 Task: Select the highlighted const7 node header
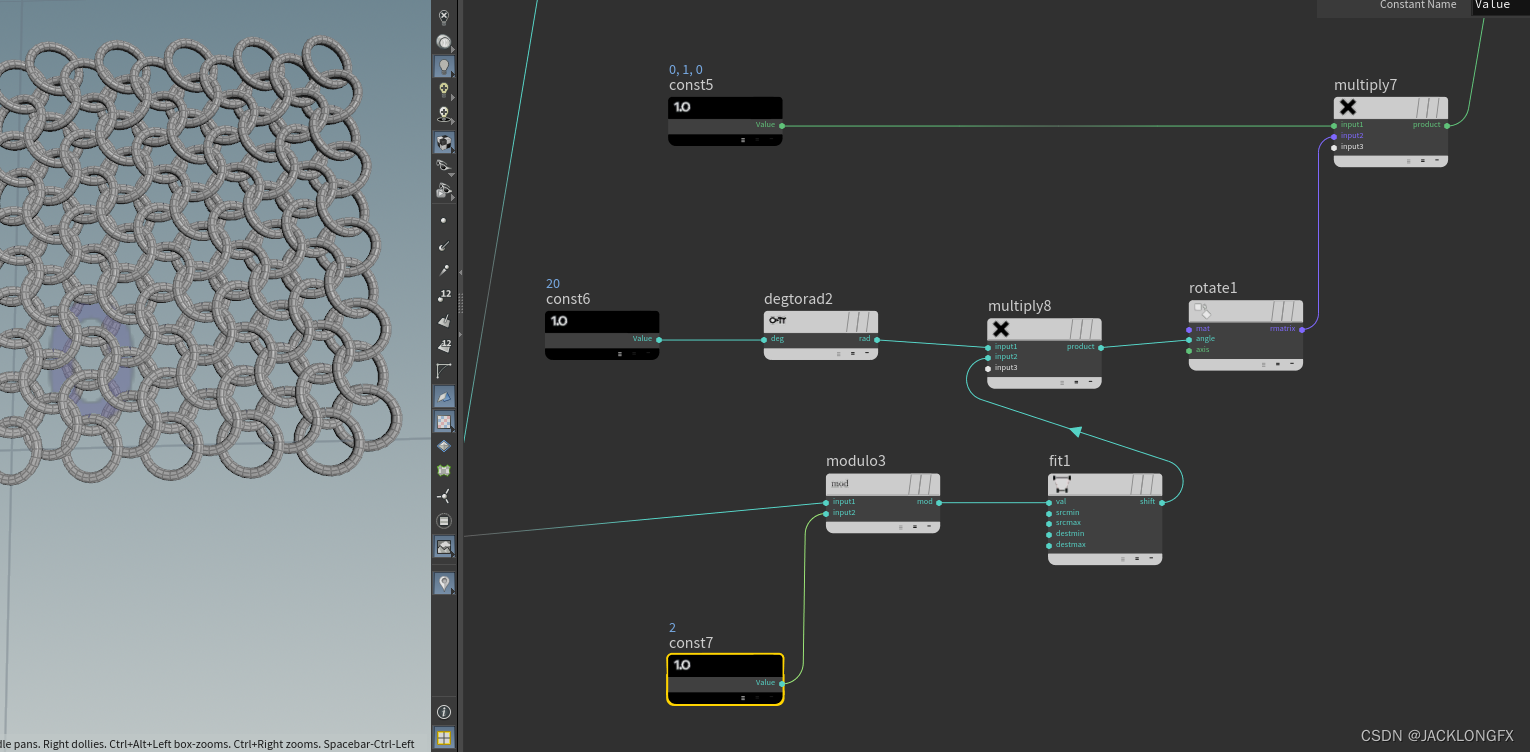click(x=725, y=665)
